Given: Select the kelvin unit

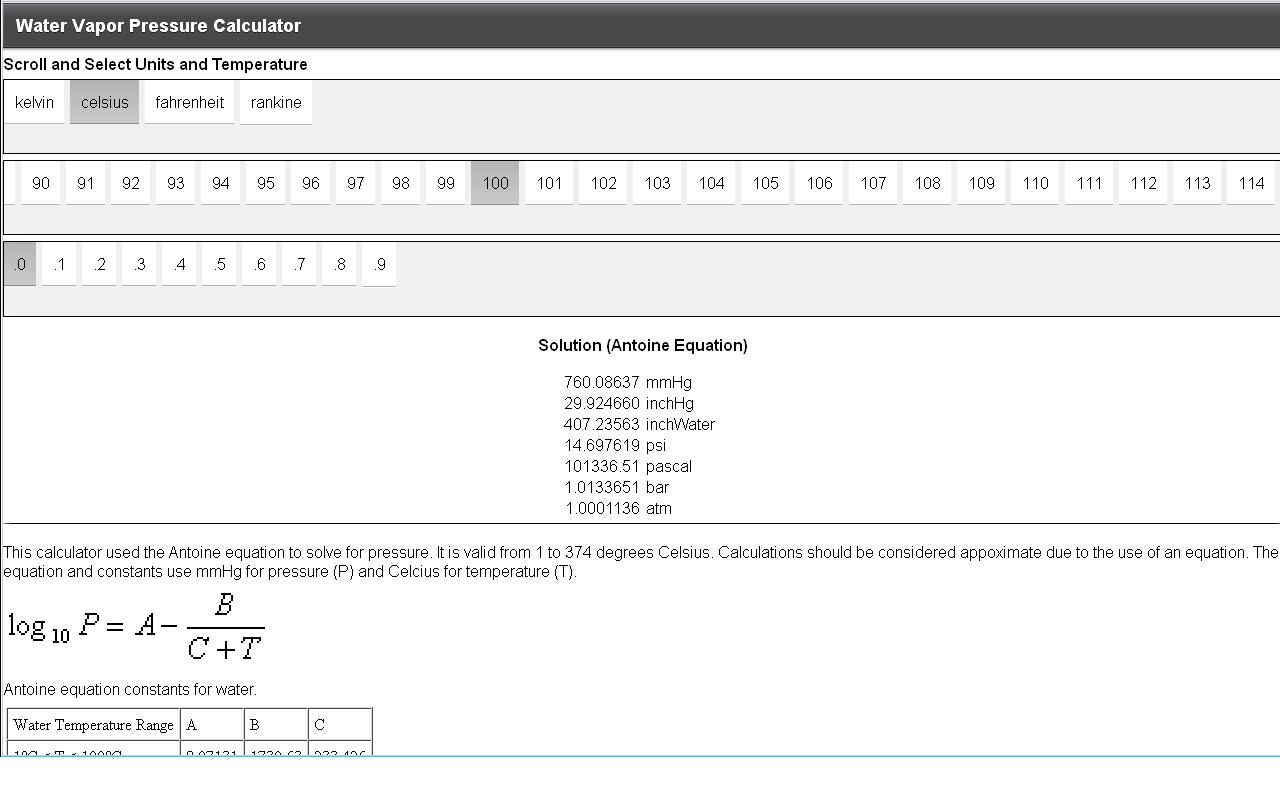Looking at the screenshot, I should point(34,102).
